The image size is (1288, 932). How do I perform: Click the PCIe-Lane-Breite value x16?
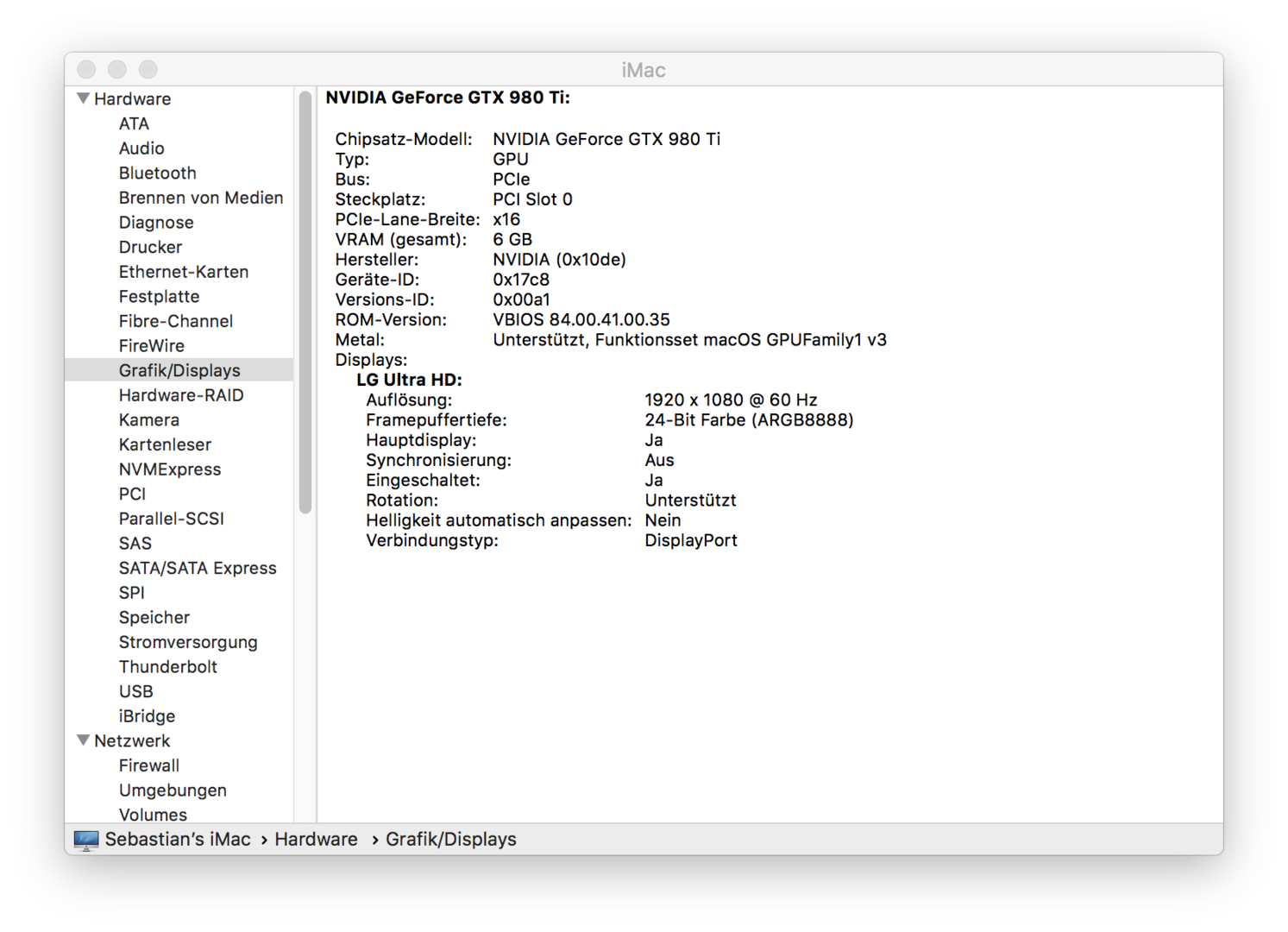[506, 219]
